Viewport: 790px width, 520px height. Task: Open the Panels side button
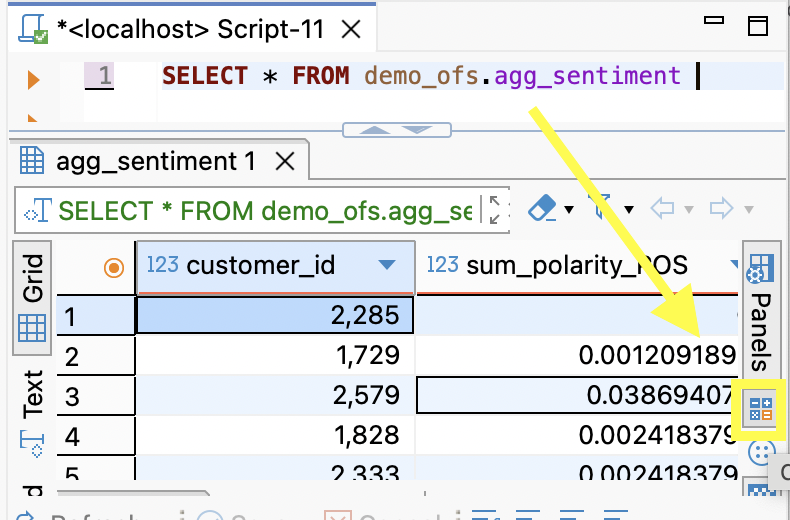tap(760, 312)
